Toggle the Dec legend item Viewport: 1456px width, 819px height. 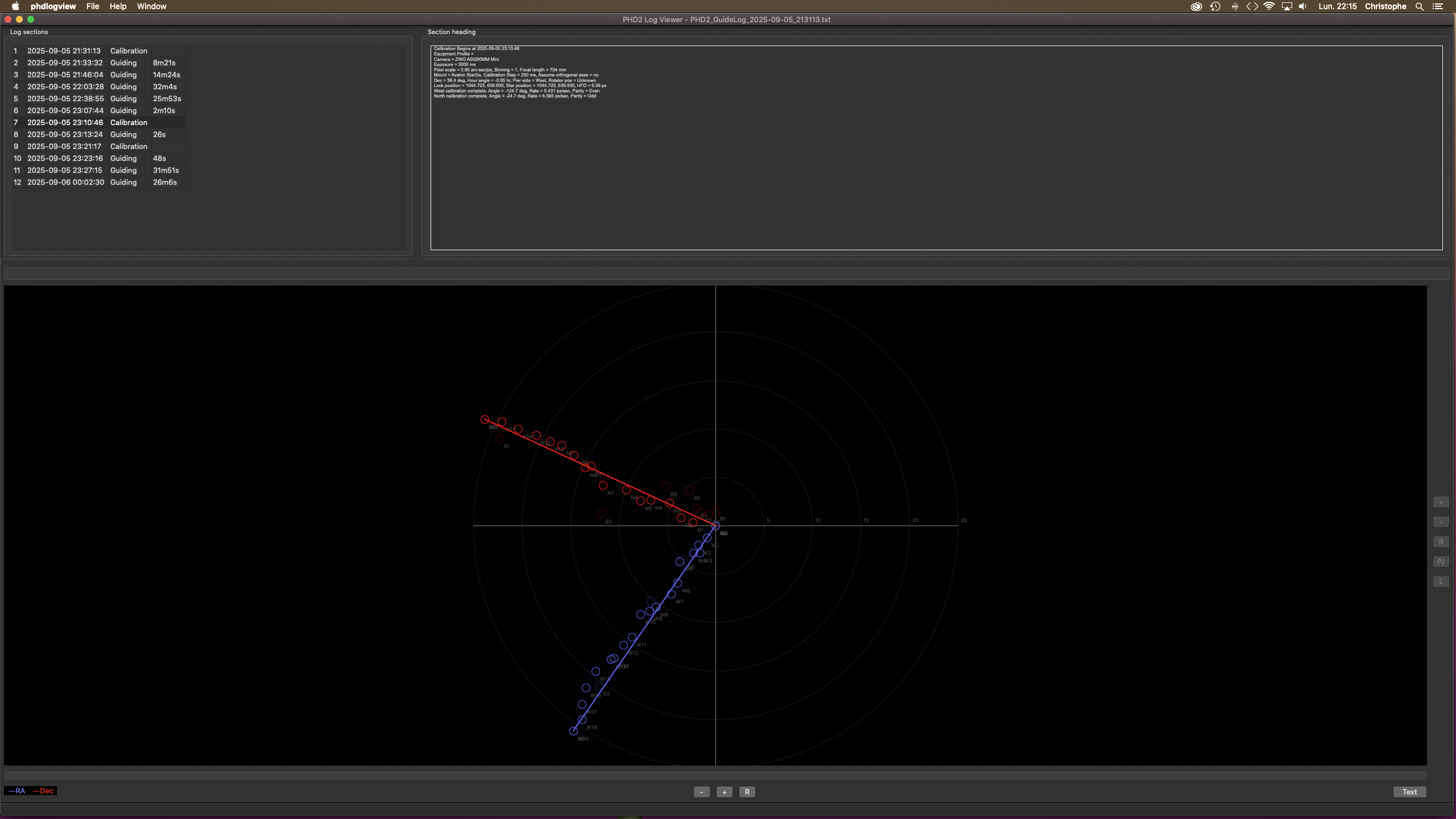click(x=44, y=791)
